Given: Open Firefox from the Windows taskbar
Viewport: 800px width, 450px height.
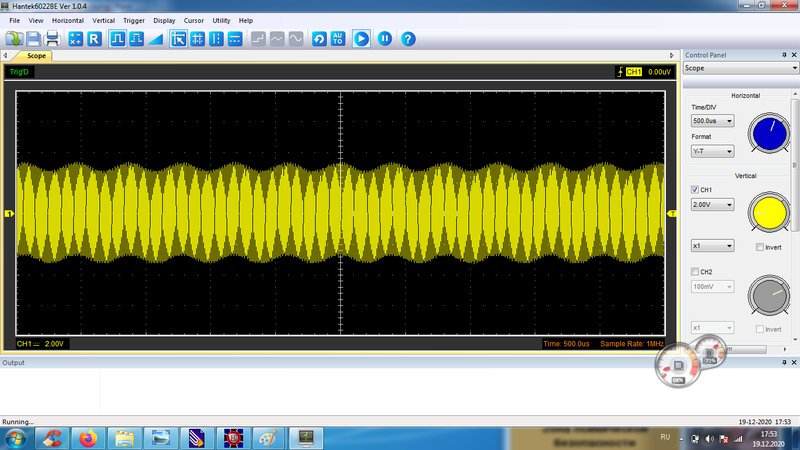Looking at the screenshot, I should click(87, 438).
